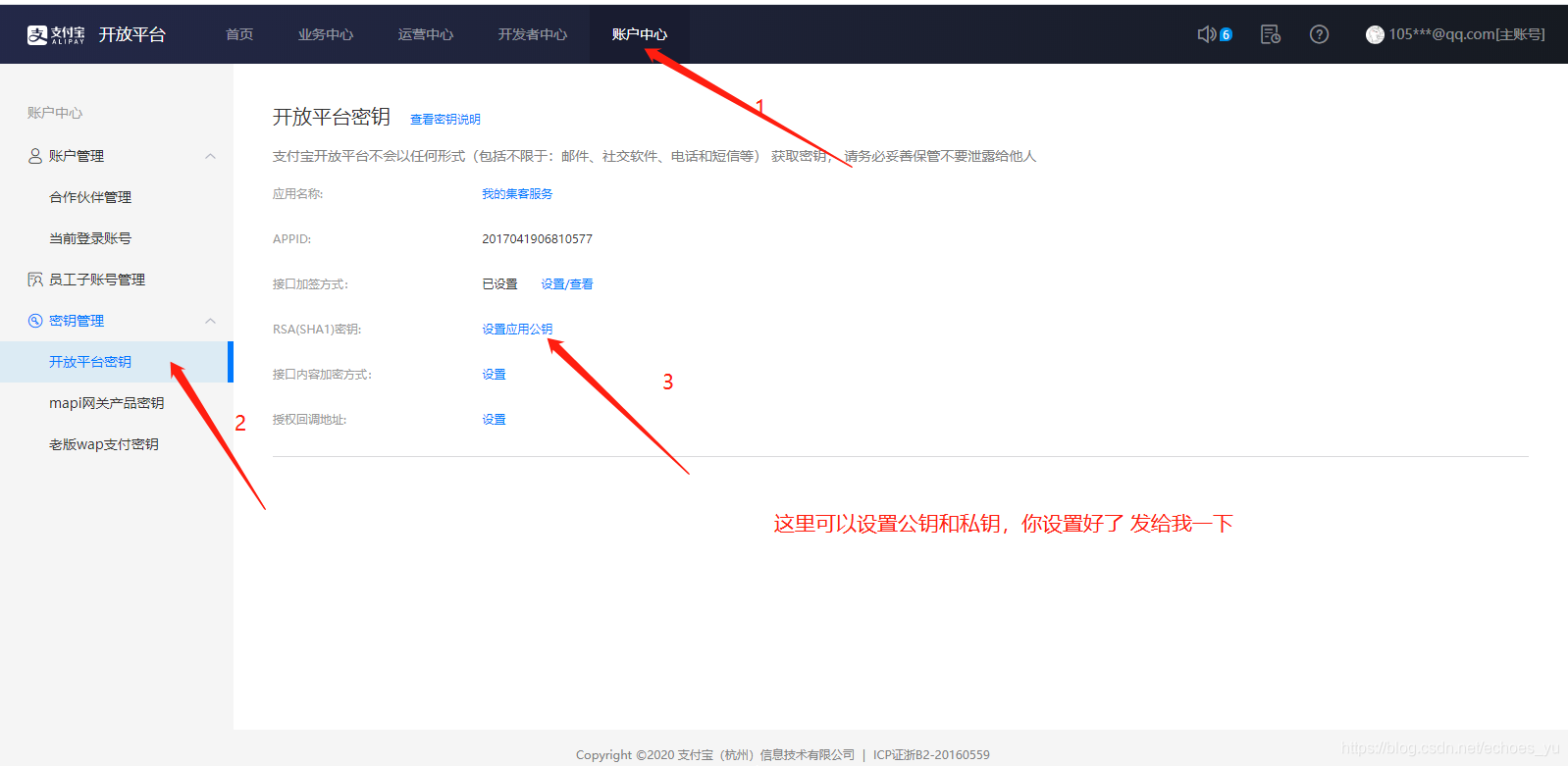Click the Alipay logo icon
Screen dimensions: 1568x766
coord(56,34)
